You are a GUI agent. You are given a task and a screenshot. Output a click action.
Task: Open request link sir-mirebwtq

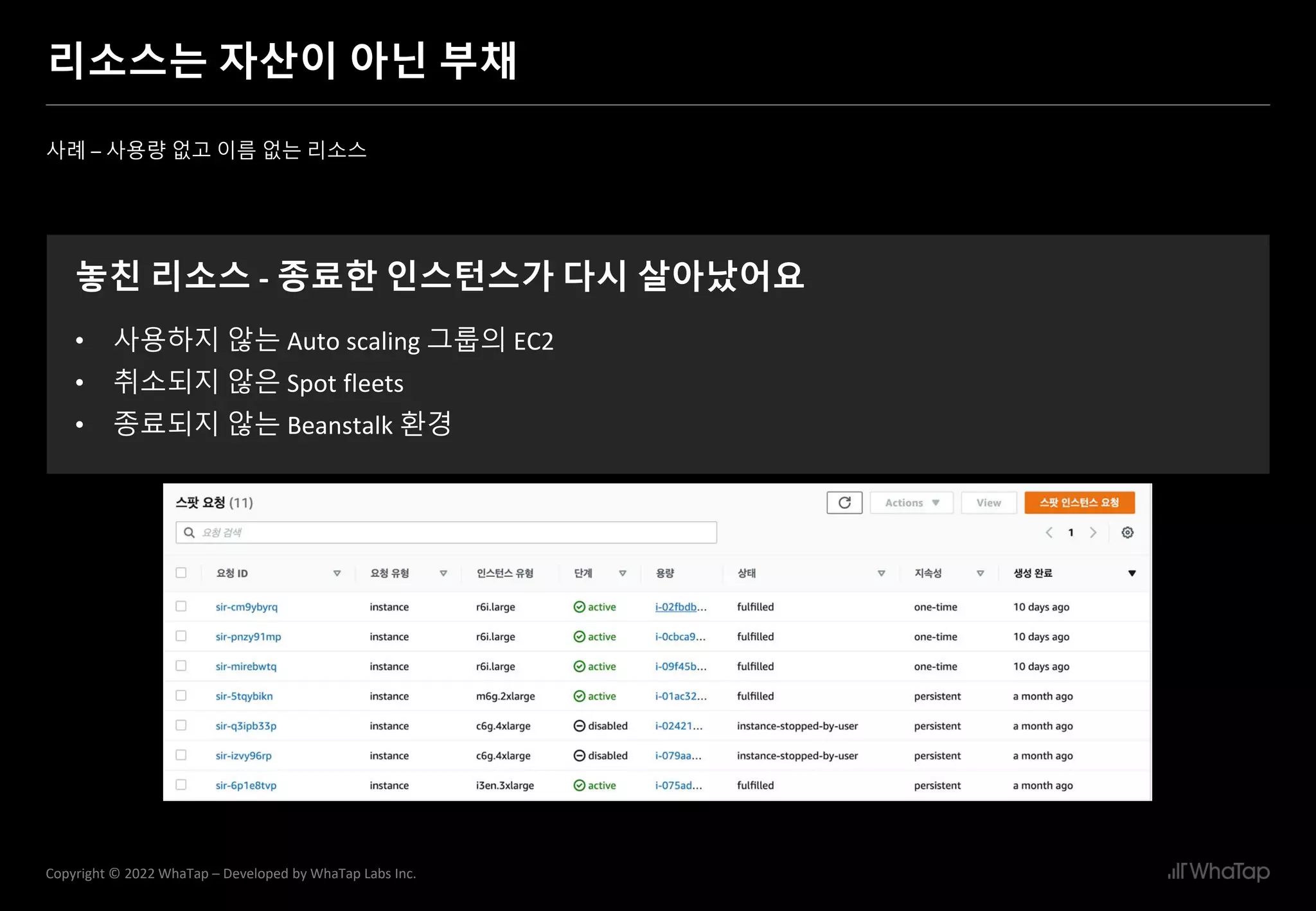click(246, 666)
